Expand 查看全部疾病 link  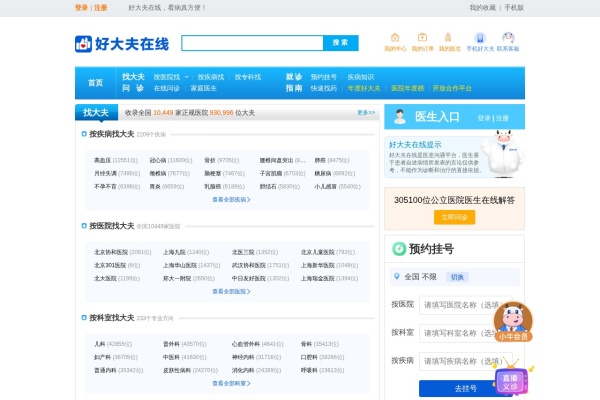231,199
